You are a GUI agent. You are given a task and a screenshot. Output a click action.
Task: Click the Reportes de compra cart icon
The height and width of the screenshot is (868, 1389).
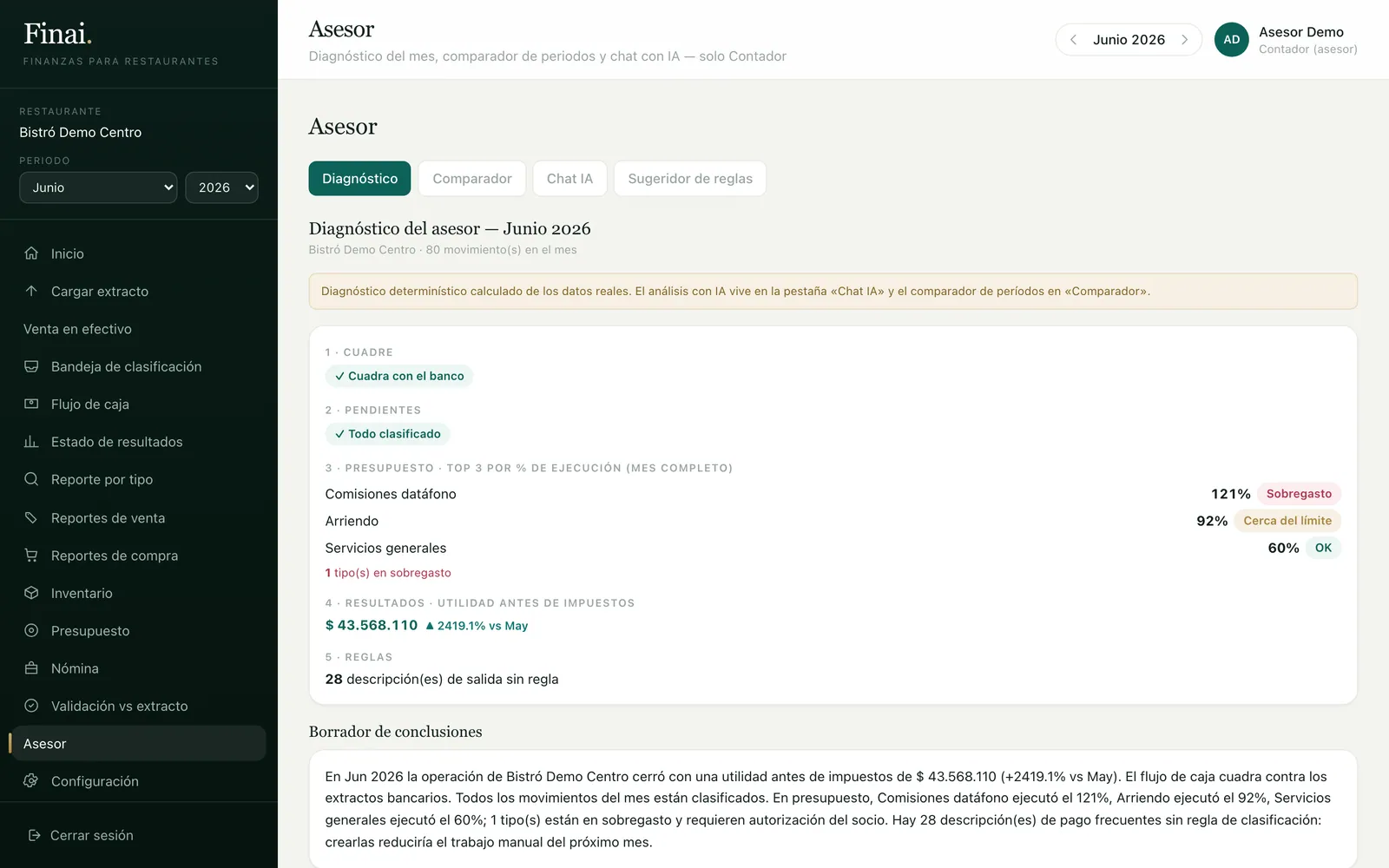coord(31,555)
